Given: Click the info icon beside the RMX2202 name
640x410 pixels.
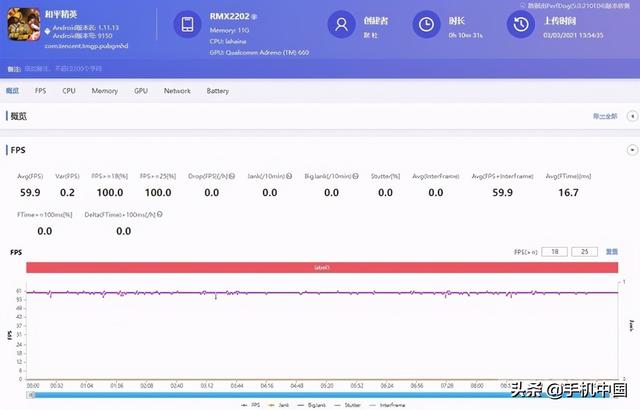Looking at the screenshot, I should [254, 17].
